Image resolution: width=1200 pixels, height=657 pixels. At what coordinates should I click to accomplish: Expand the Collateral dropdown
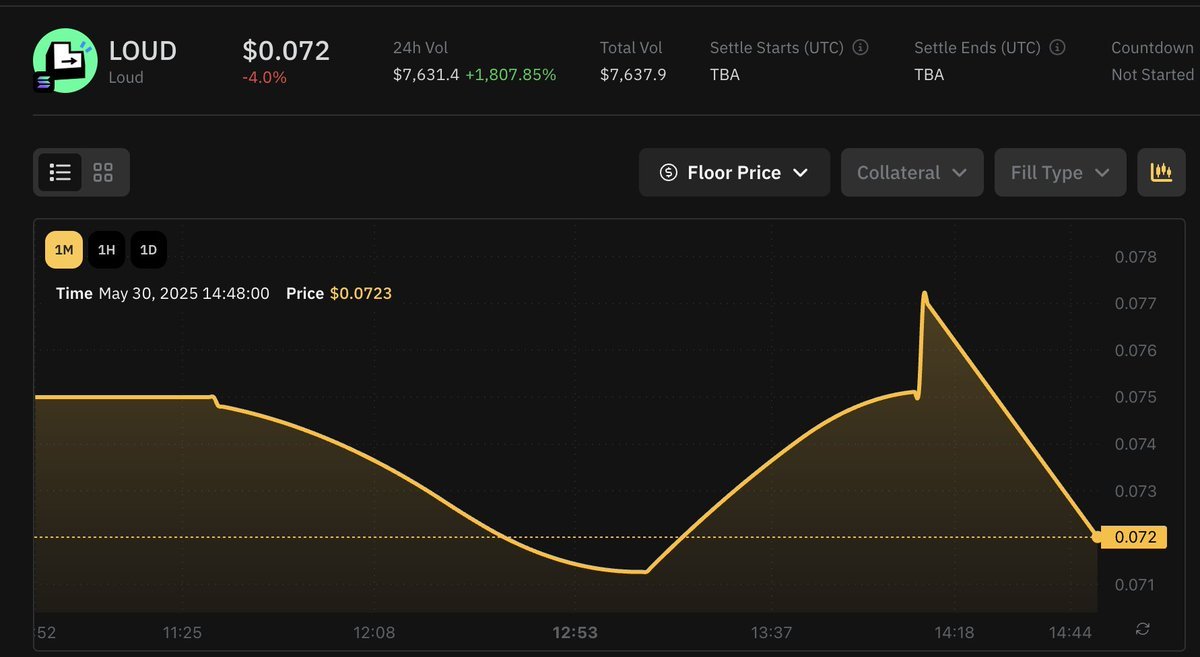click(912, 172)
